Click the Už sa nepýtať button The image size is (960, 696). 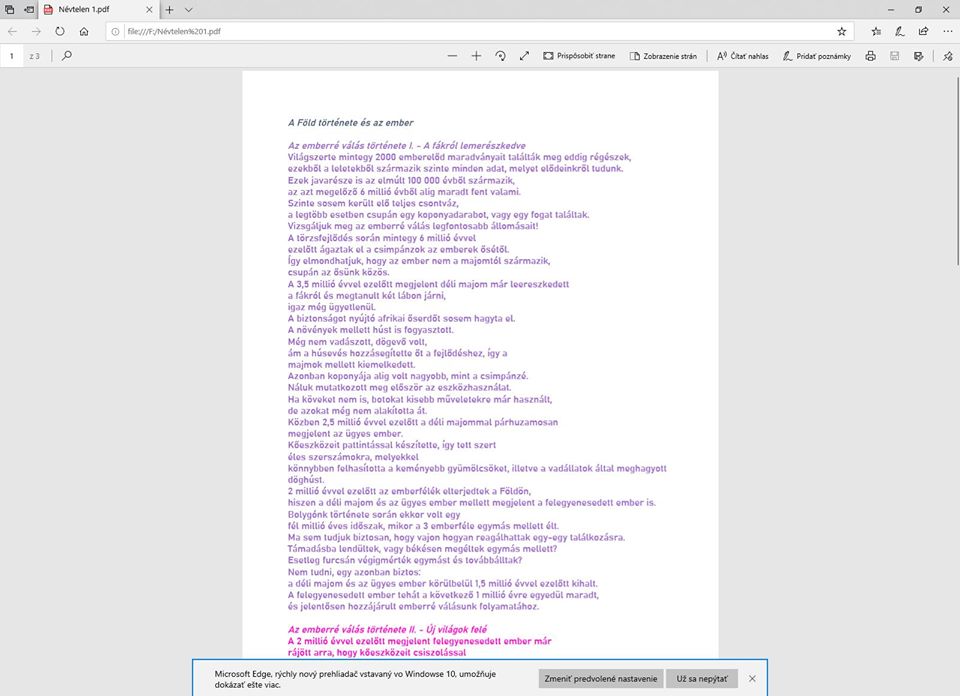(701, 679)
